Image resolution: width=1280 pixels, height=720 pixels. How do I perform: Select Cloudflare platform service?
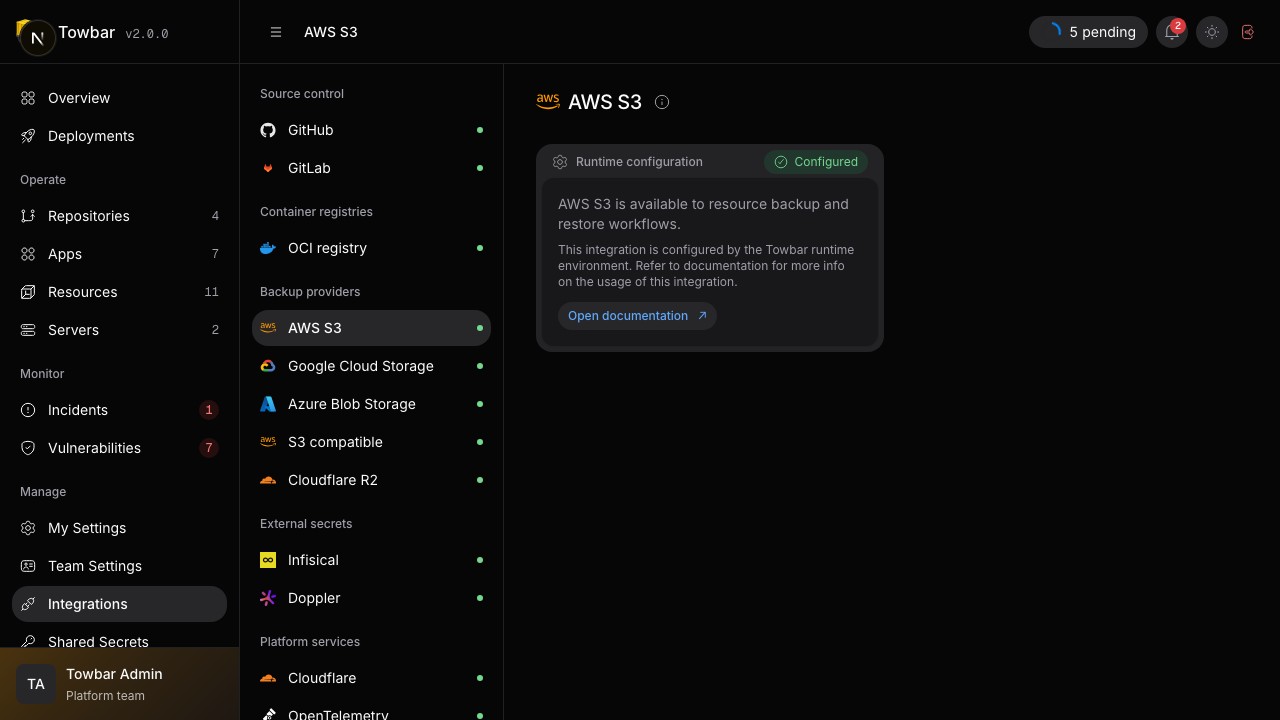pyautogui.click(x=371, y=678)
